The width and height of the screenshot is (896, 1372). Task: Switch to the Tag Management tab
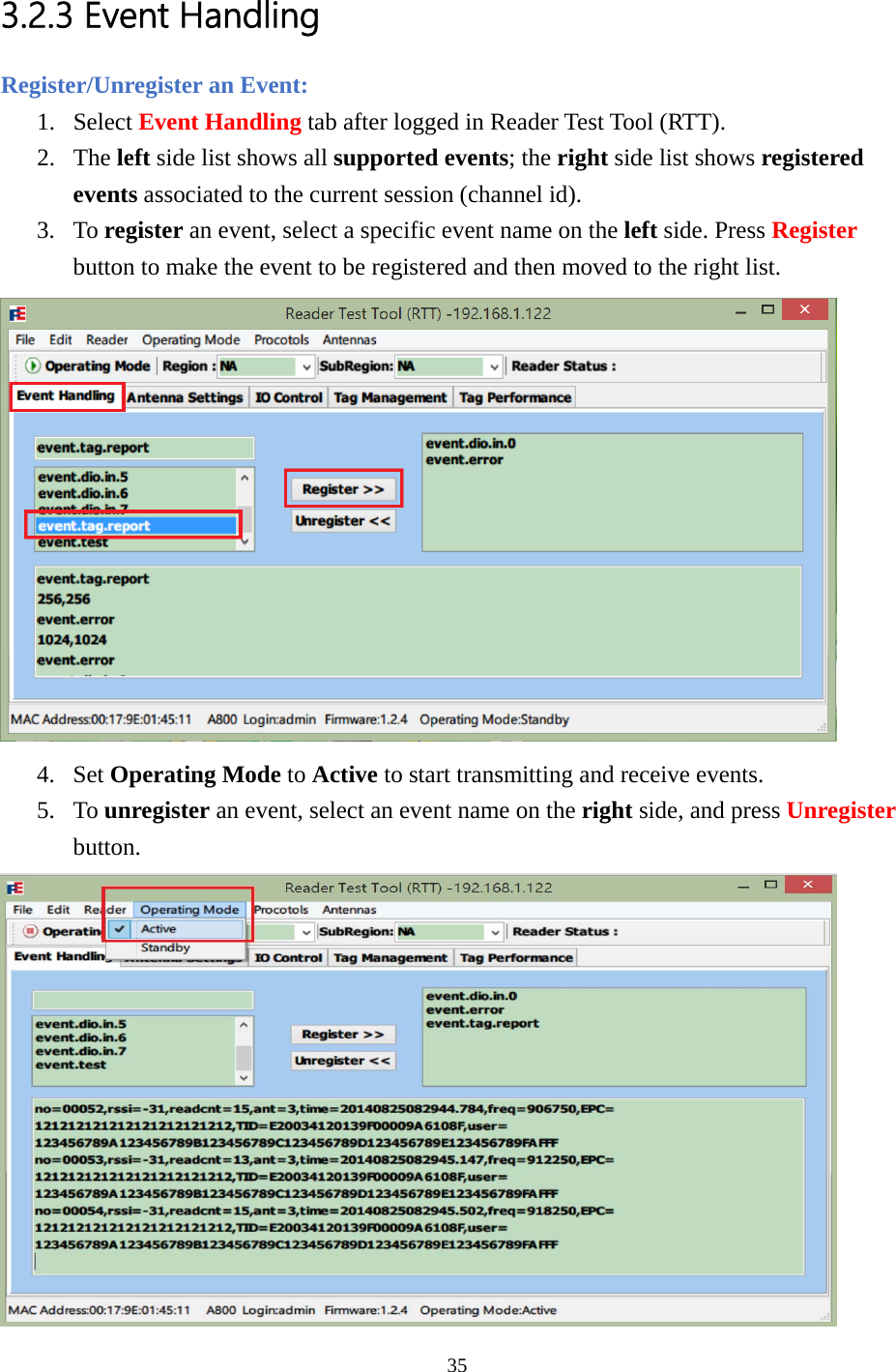click(390, 396)
